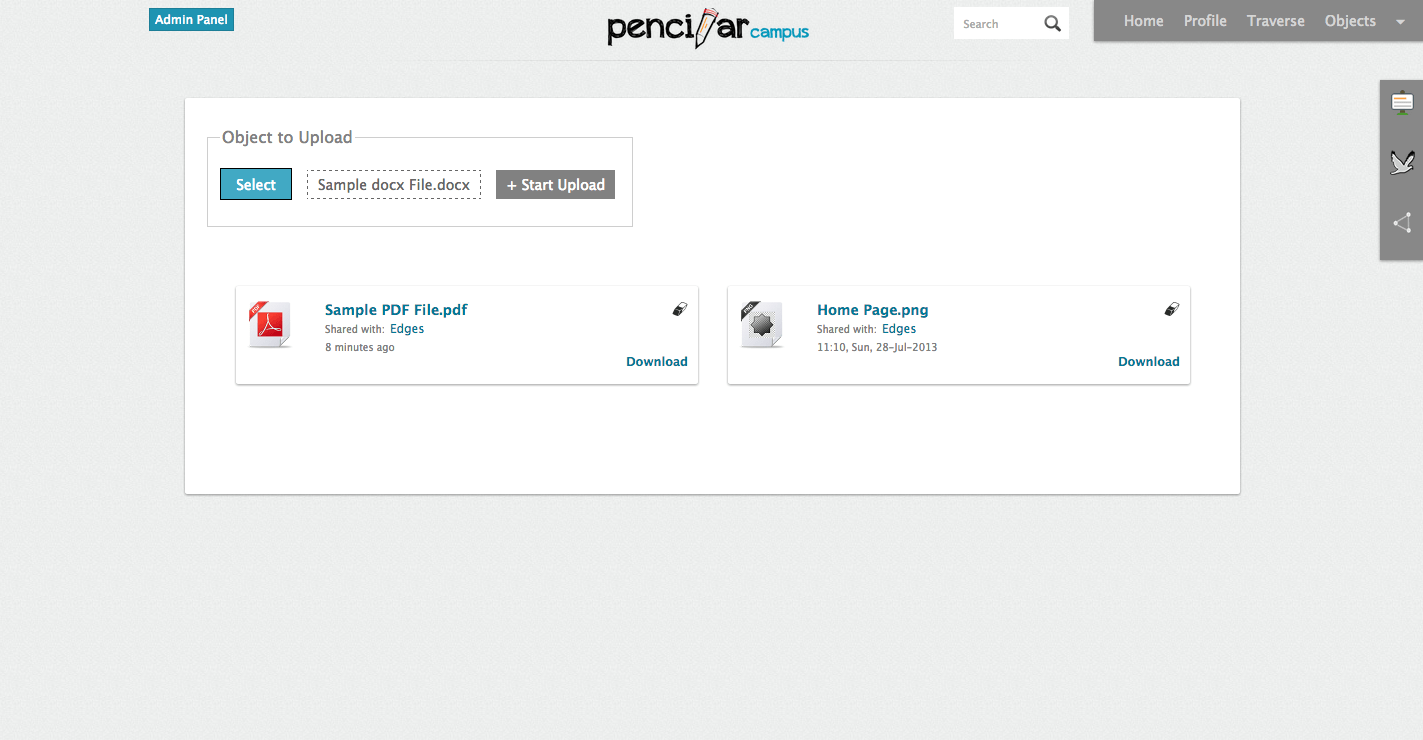Click the PDF file type icon
The image size is (1423, 740).
pyautogui.click(x=269, y=325)
